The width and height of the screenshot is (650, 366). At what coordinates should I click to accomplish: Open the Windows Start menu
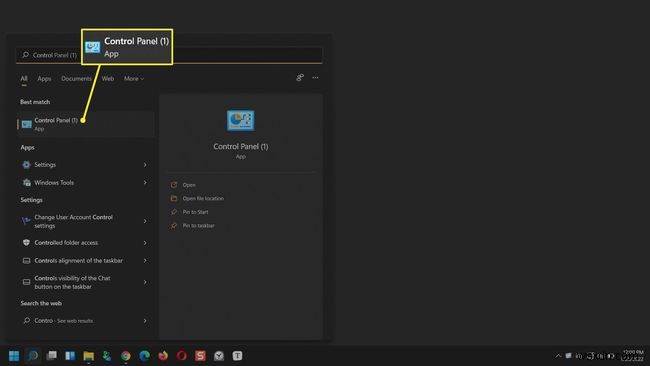coord(14,356)
